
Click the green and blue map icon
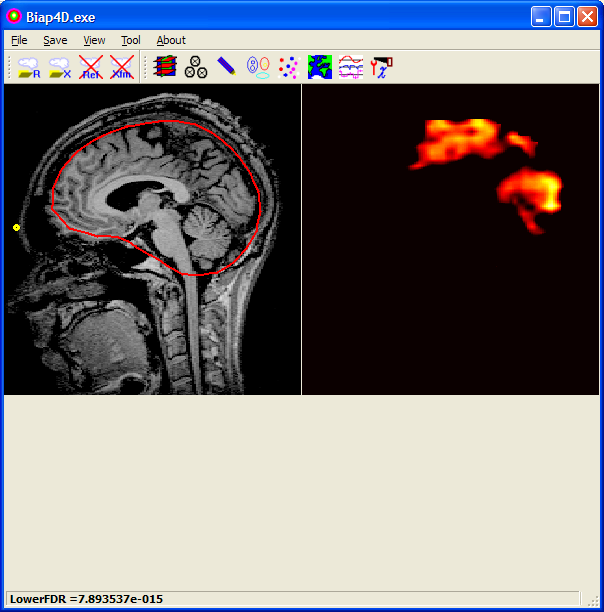coord(320,67)
